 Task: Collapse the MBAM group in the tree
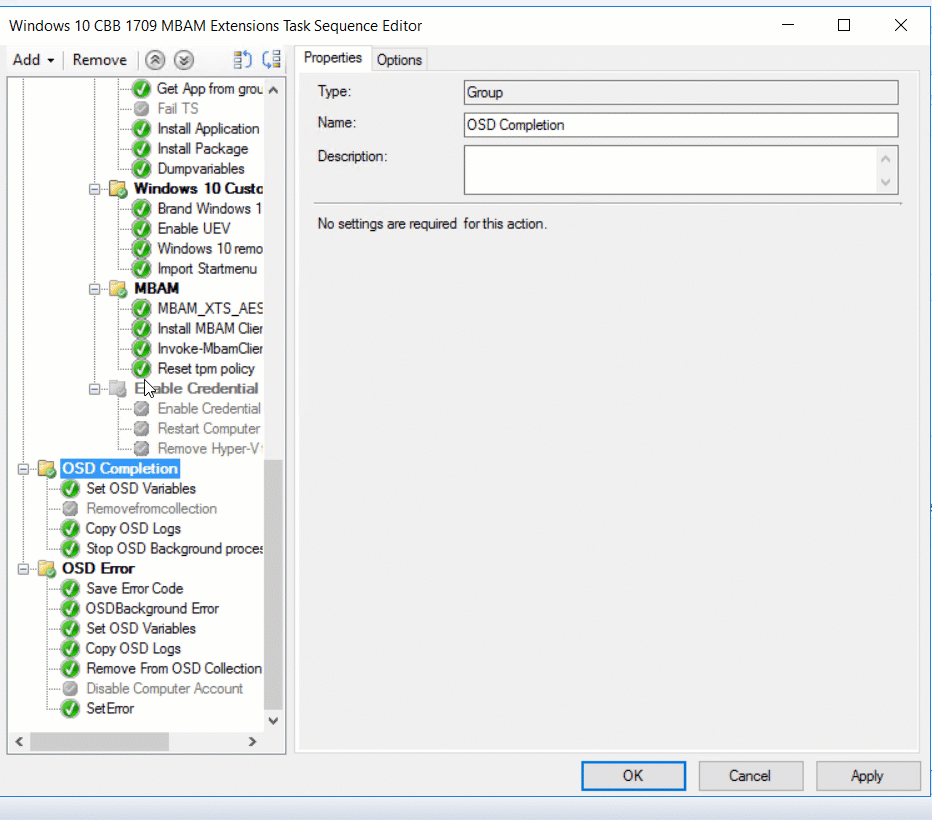click(x=93, y=288)
